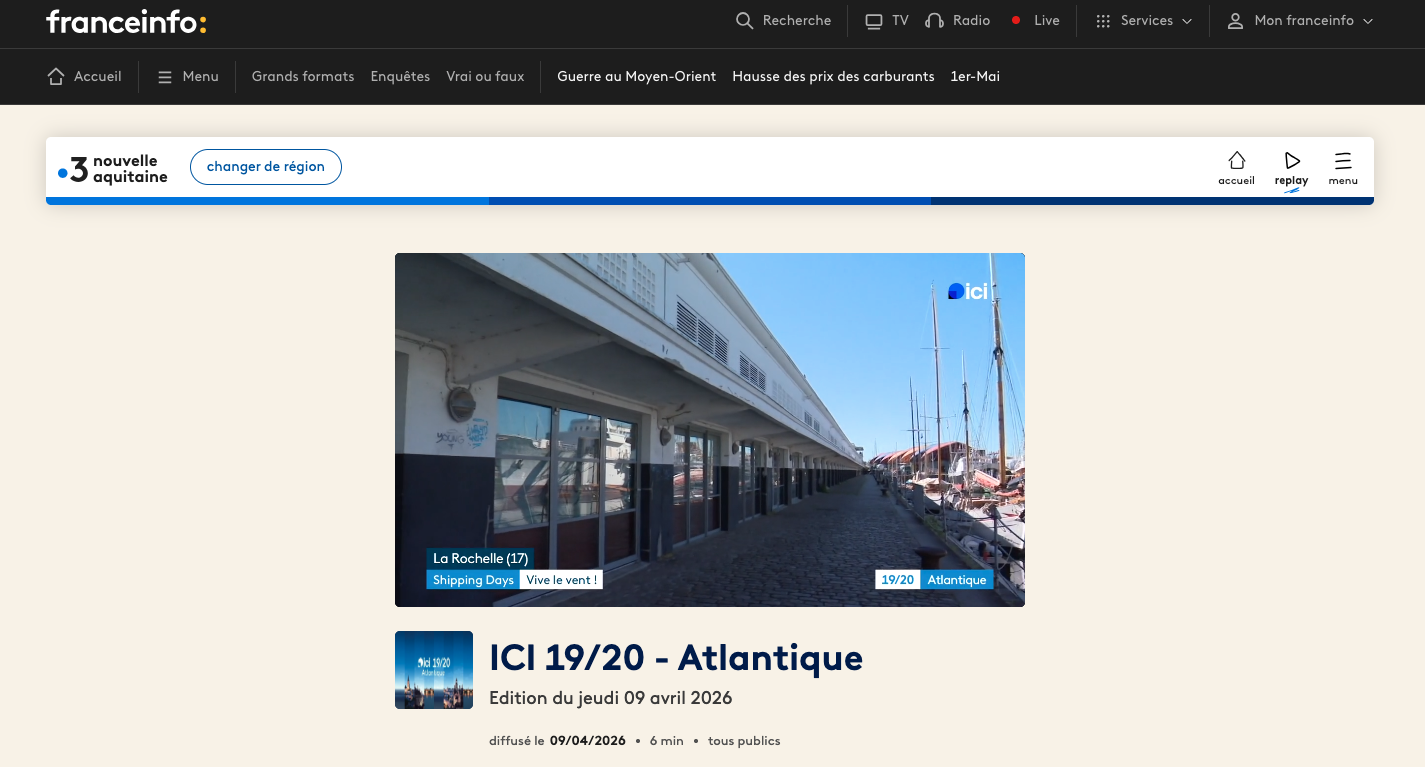1425x767 pixels.
Task: Expand the Mon franceinfo dropdown
Action: tap(1300, 21)
